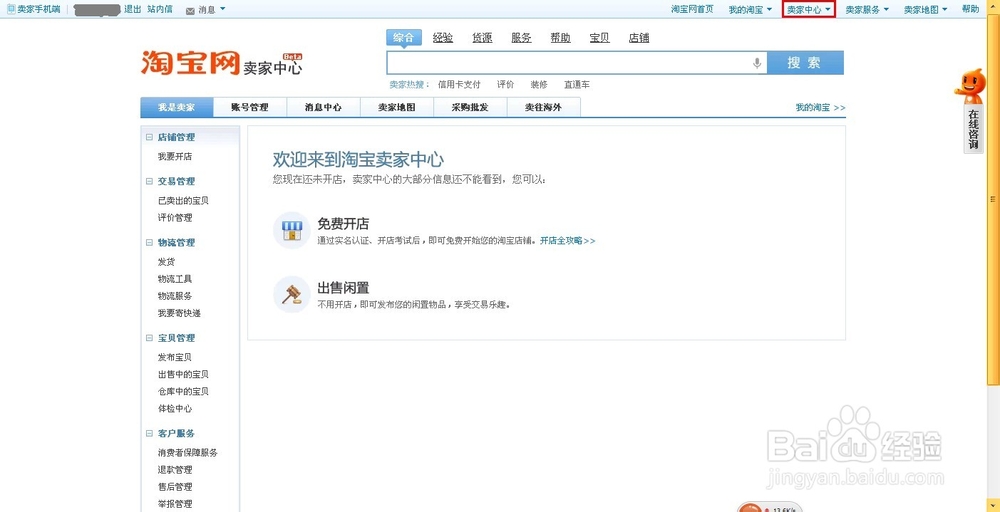This screenshot has height=512, width=1000.
Task: Click the 出售闲置 auction hammer icon
Action: coord(291,295)
